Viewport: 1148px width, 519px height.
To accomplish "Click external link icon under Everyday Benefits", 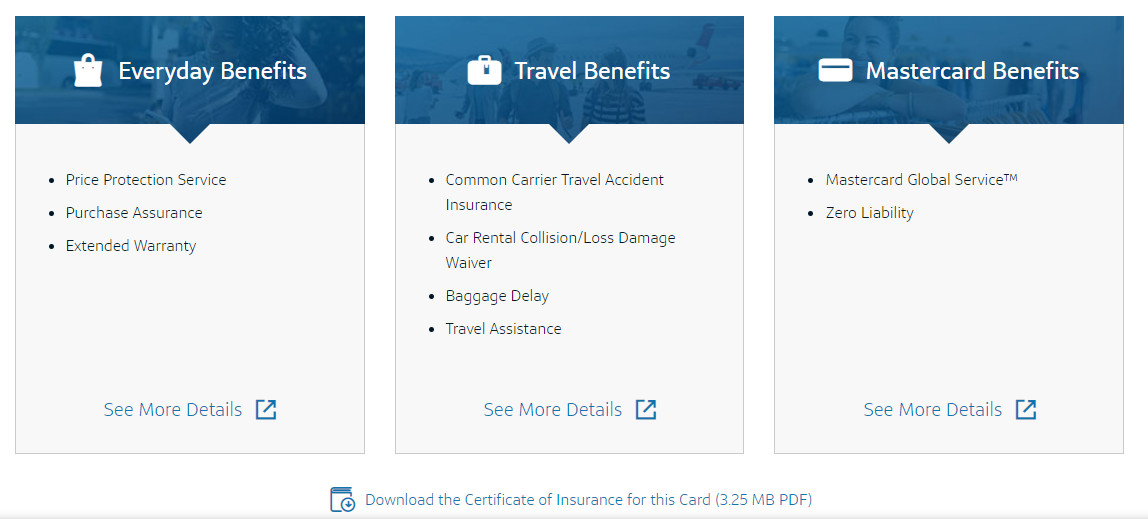I will 266,409.
